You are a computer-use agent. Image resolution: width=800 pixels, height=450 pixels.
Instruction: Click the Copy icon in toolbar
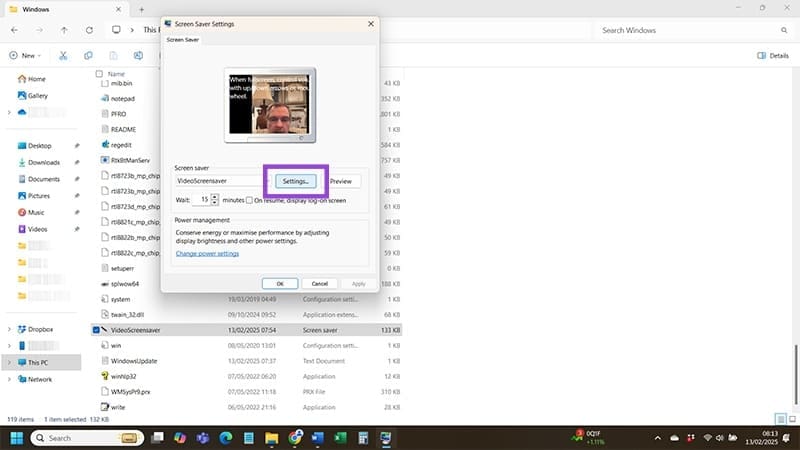pyautogui.click(x=88, y=56)
